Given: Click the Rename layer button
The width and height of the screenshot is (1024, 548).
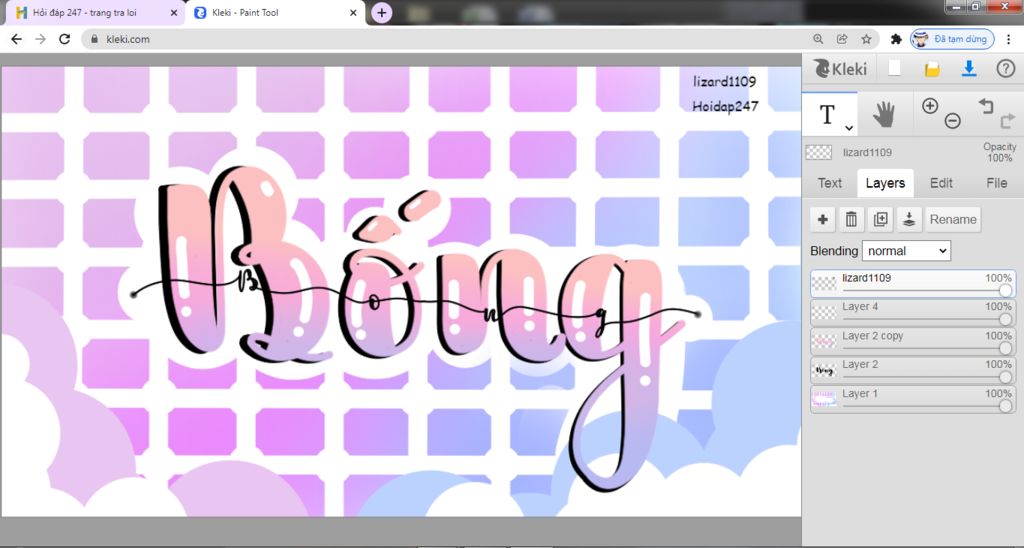Looking at the screenshot, I should click(953, 219).
